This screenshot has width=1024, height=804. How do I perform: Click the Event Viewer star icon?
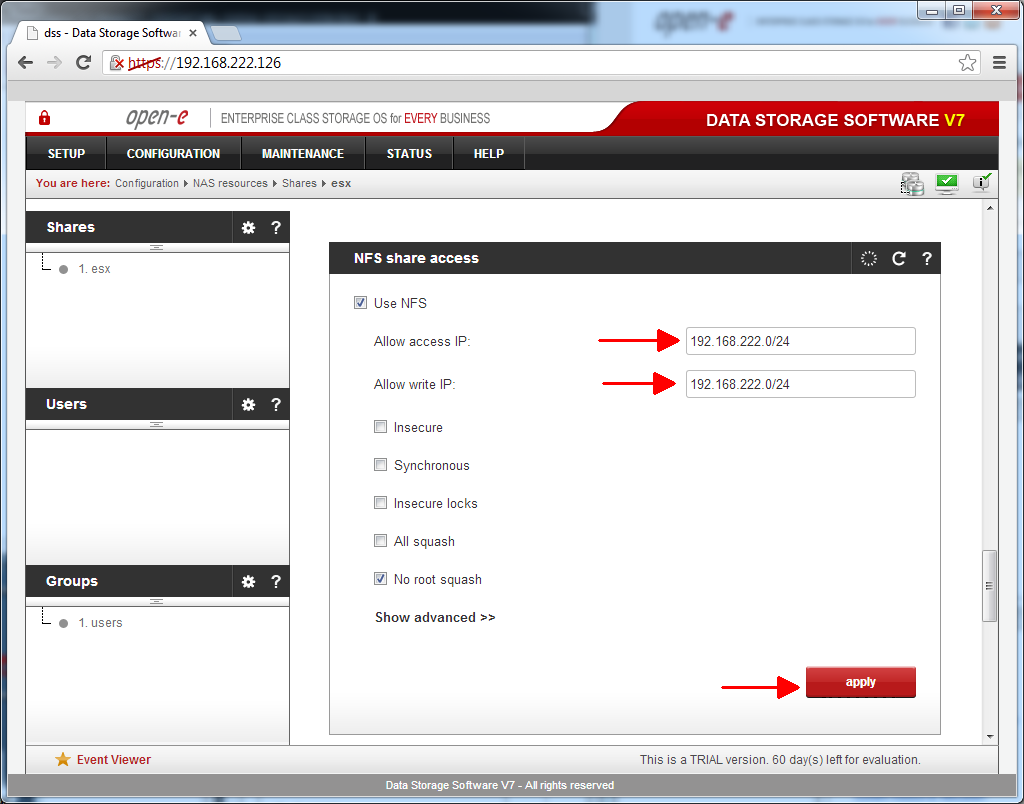63,759
